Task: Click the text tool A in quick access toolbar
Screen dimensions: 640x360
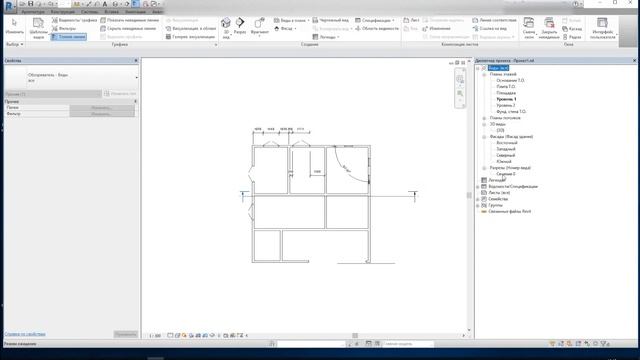Action: [x=105, y=4]
